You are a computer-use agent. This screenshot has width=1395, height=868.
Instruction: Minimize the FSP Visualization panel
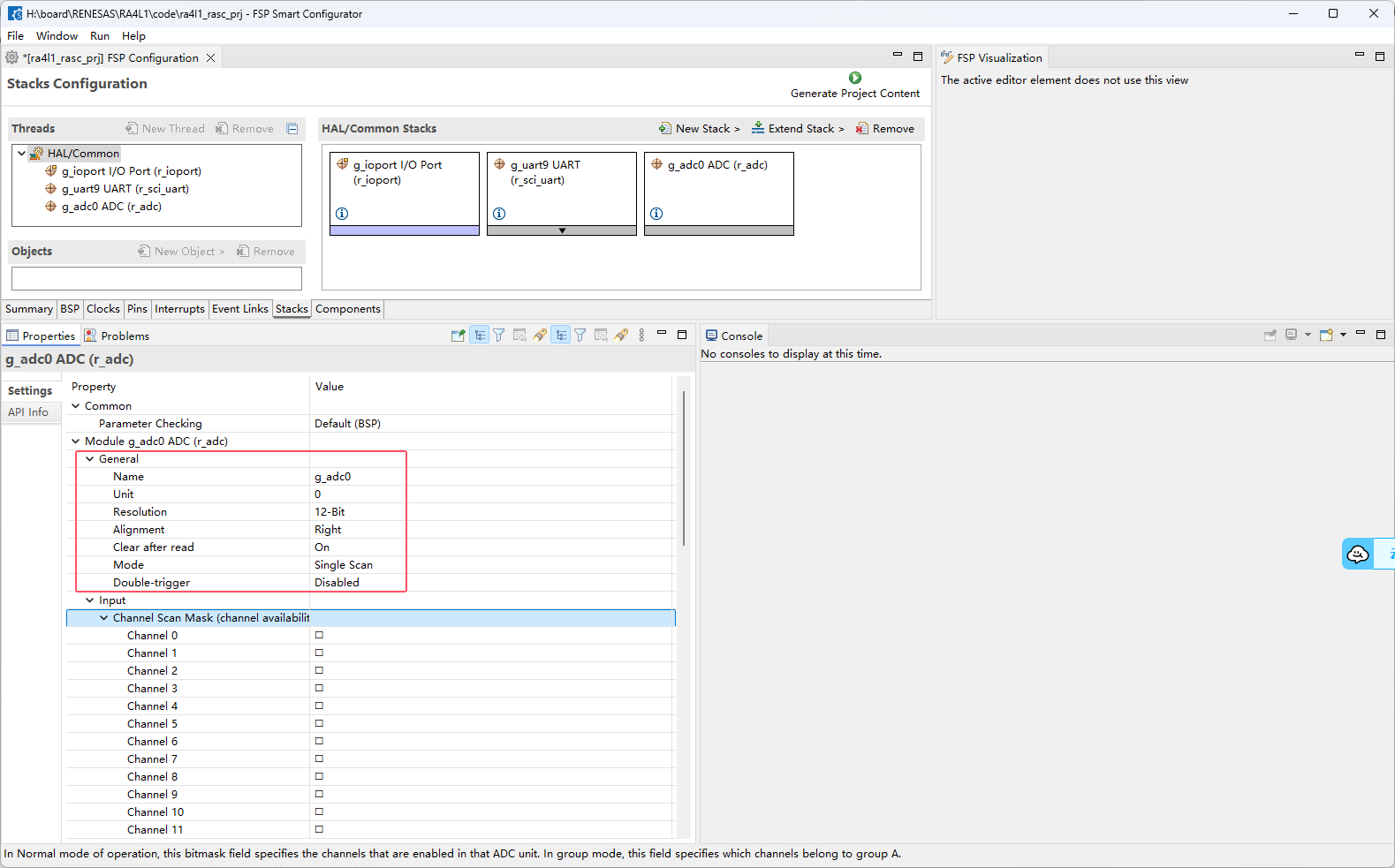1360,56
